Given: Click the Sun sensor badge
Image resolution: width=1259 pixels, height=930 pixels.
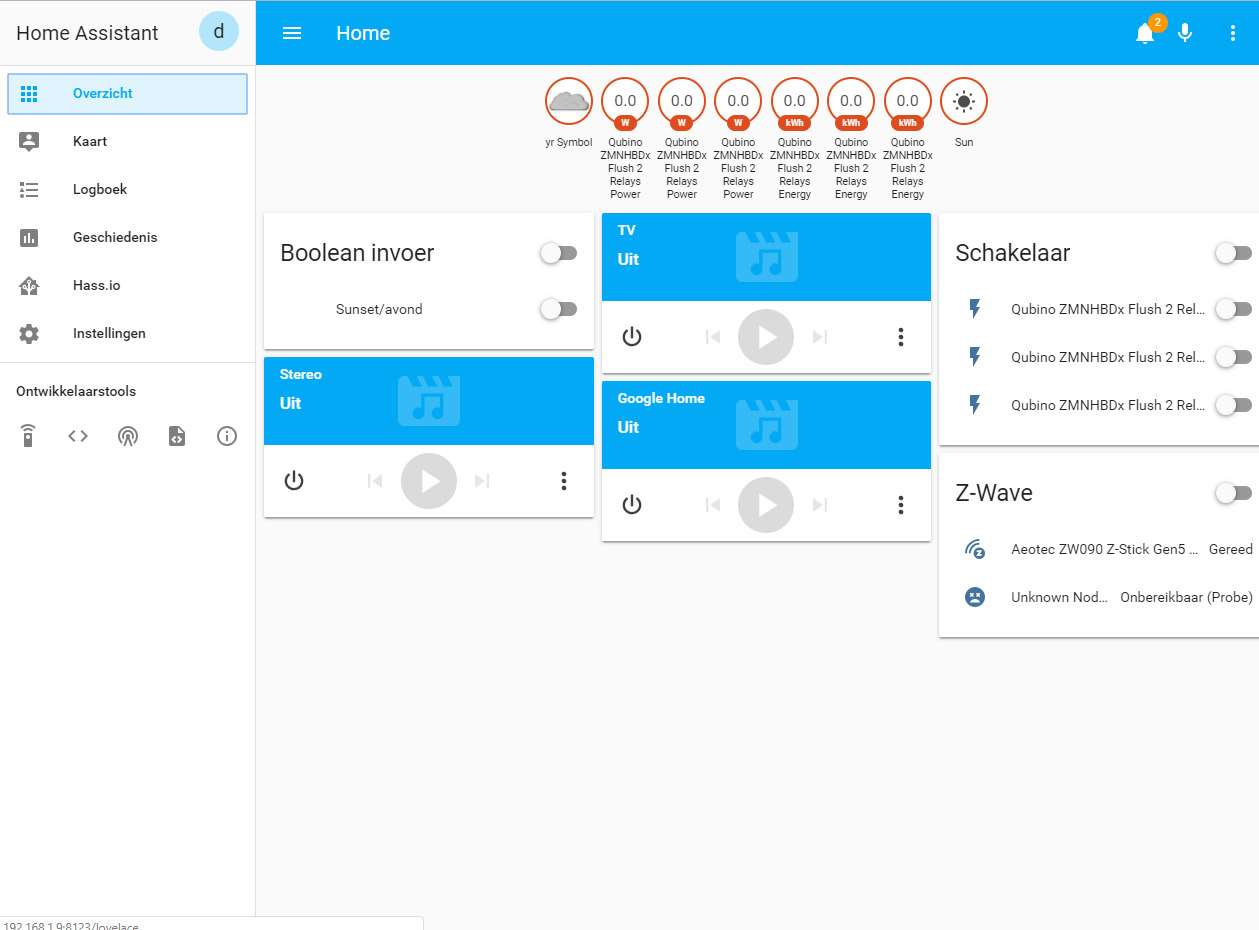Looking at the screenshot, I should click(964, 101).
